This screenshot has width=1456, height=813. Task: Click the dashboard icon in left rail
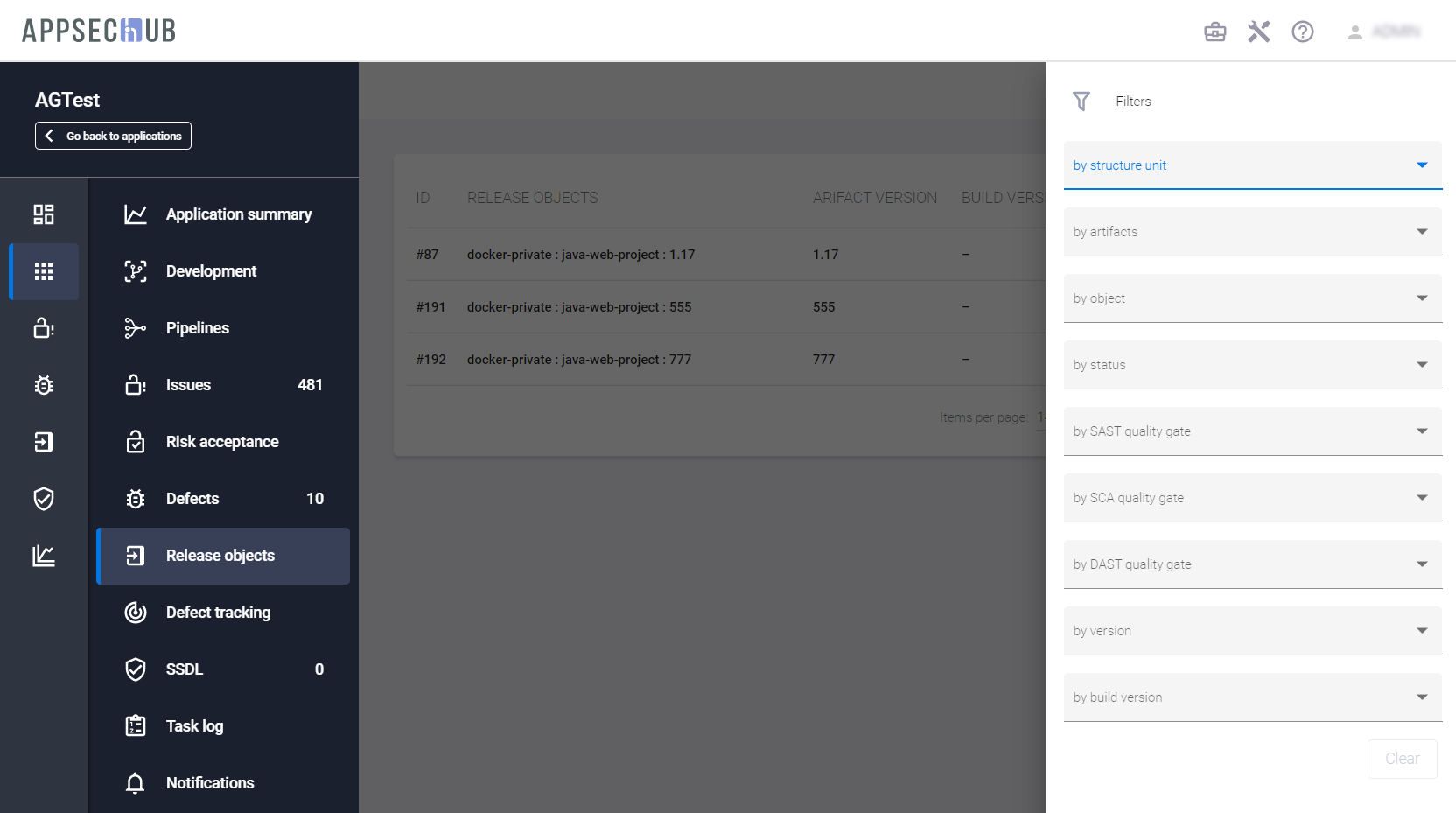[x=44, y=214]
